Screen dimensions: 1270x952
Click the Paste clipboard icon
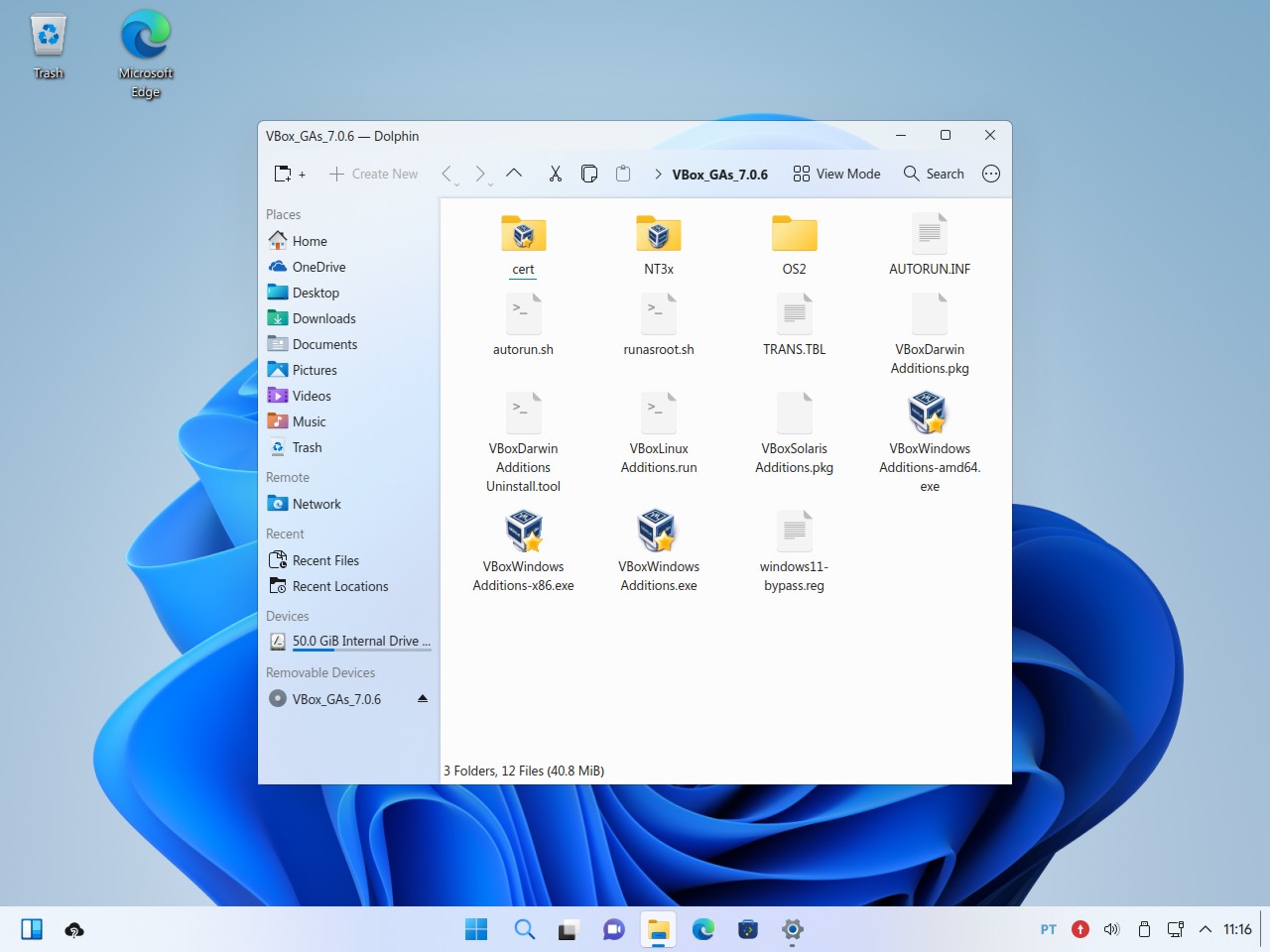pos(623,174)
